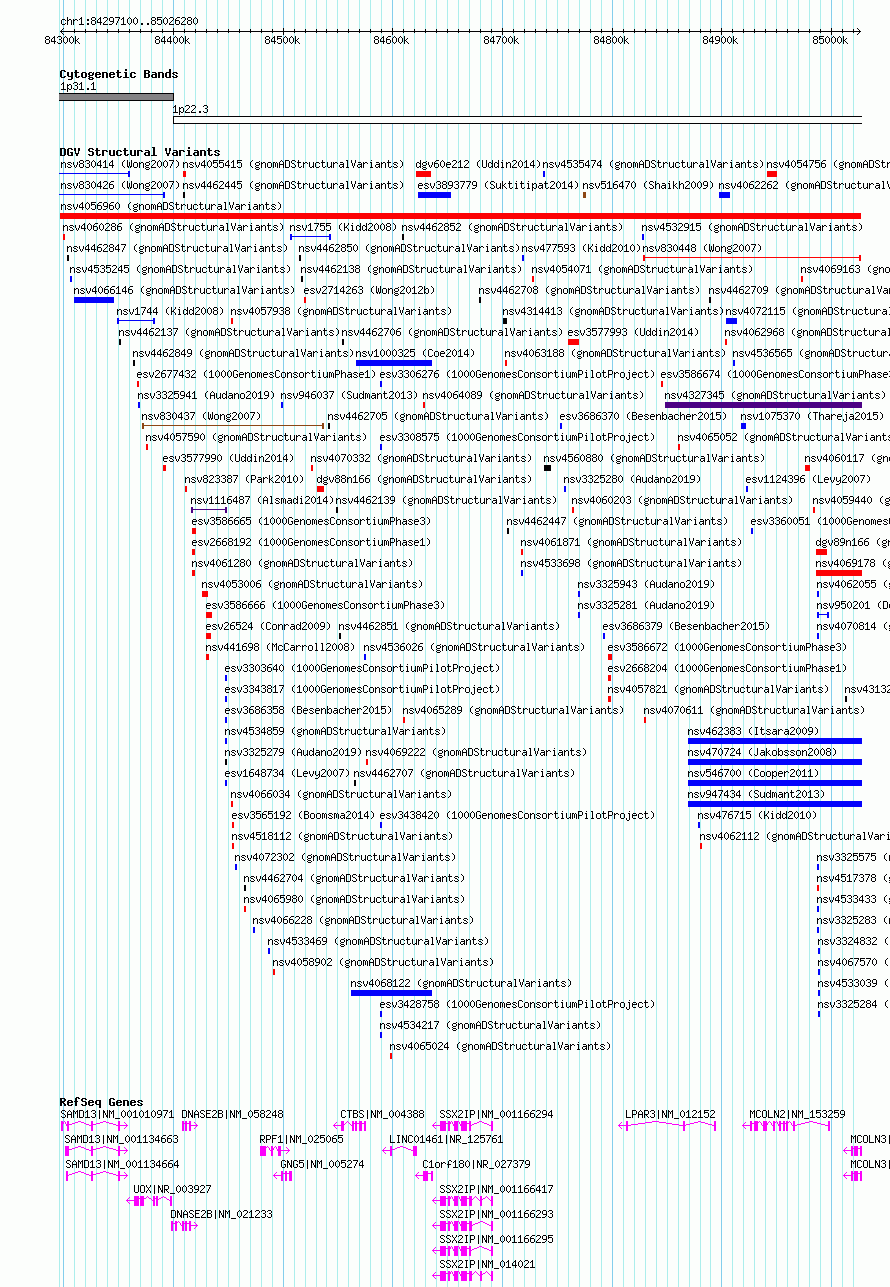
Task: Open gene SAMD13|NM_001010971
Action: 117,1114
